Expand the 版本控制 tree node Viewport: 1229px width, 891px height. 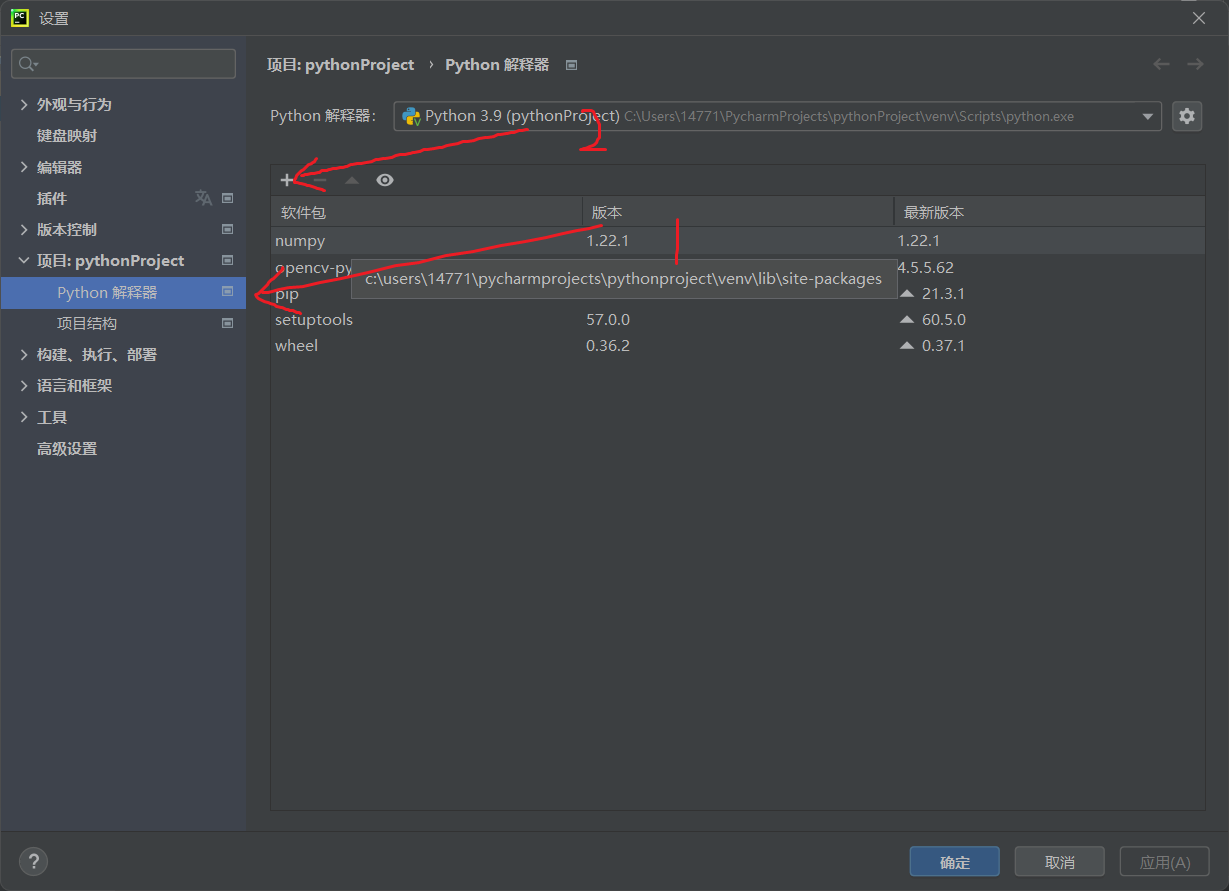pos(24,229)
